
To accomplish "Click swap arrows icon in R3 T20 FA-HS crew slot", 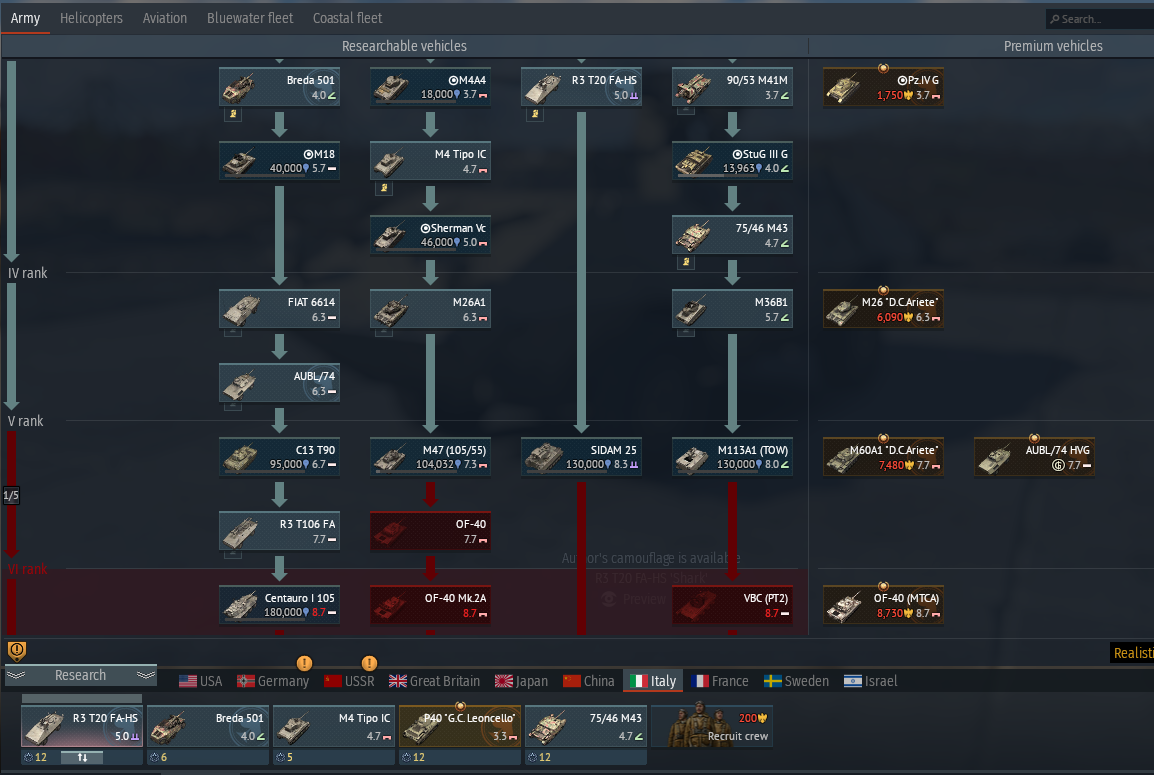I will click(82, 757).
